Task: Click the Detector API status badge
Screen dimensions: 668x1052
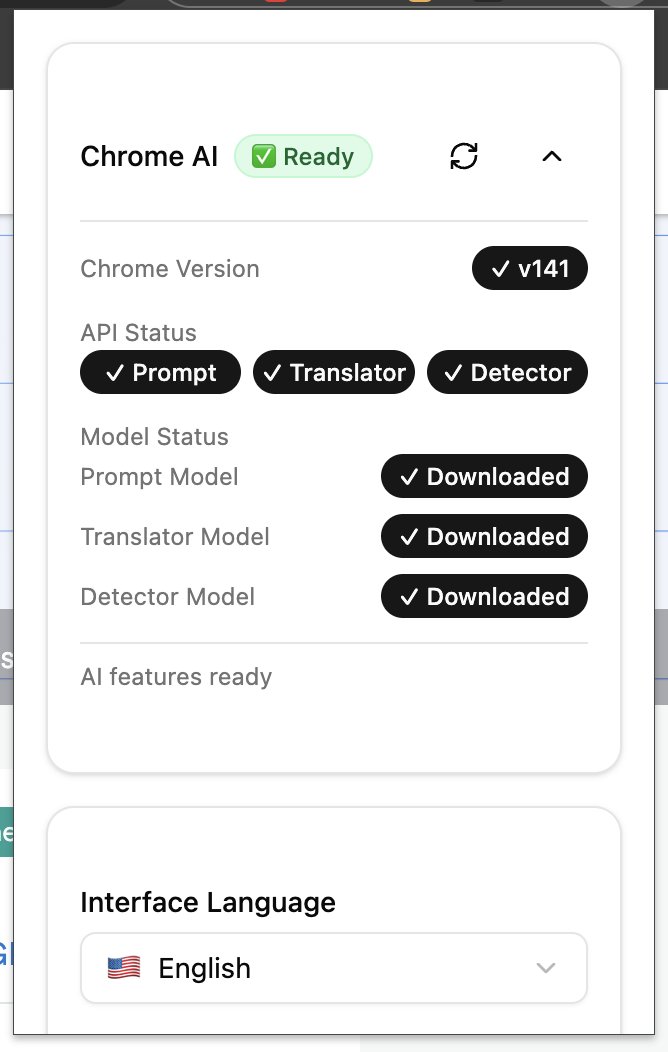Action: point(508,372)
